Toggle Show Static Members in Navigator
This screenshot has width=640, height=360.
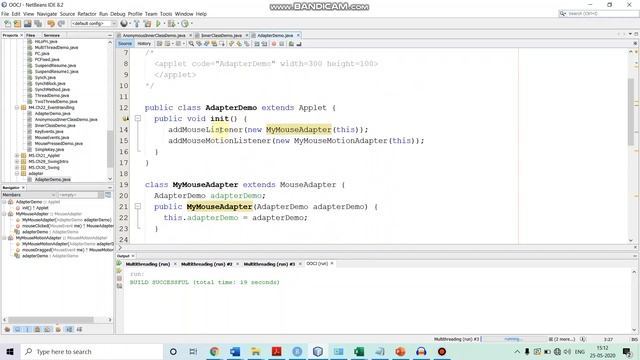click(27, 329)
